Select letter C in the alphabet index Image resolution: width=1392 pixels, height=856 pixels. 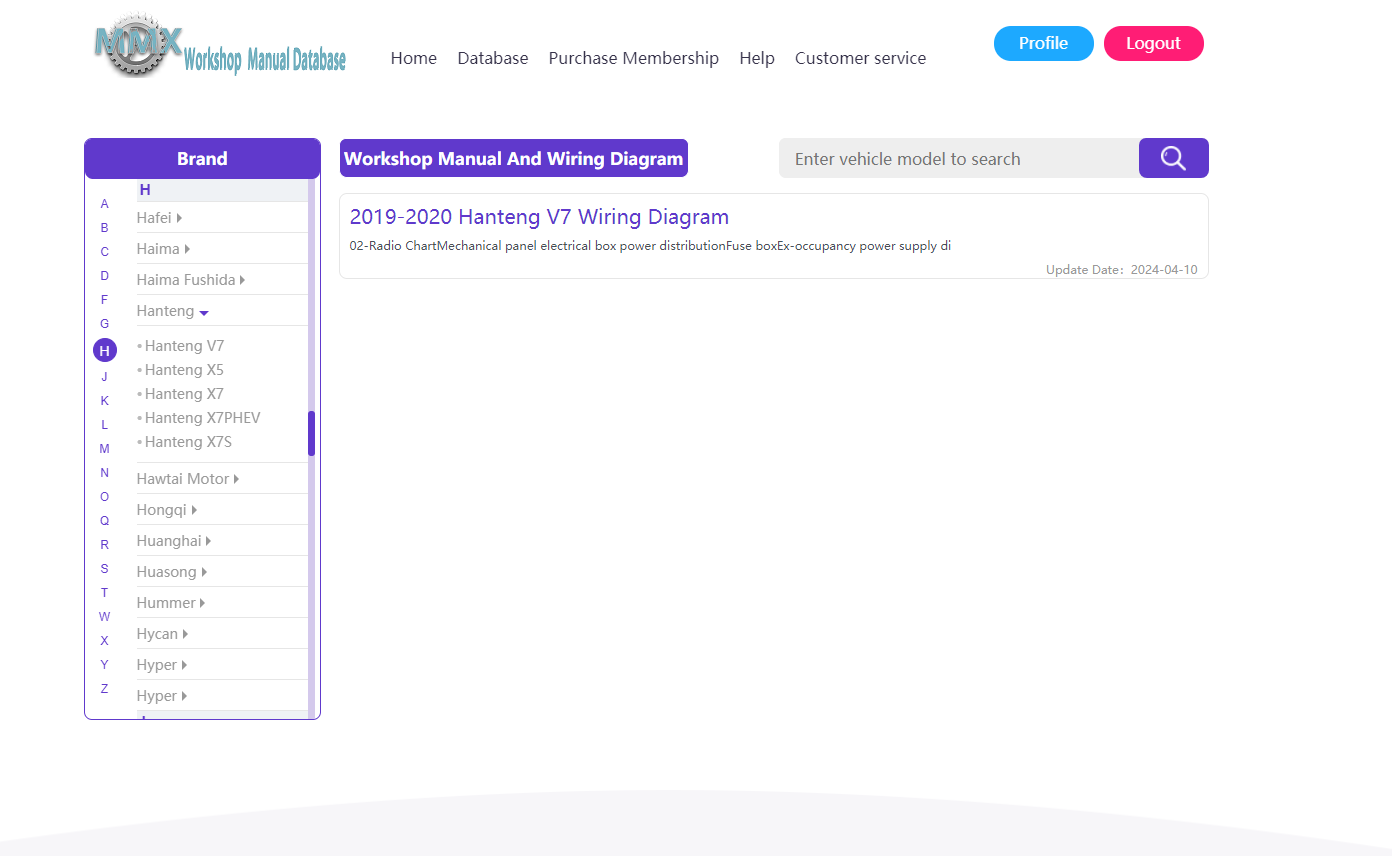coord(104,252)
